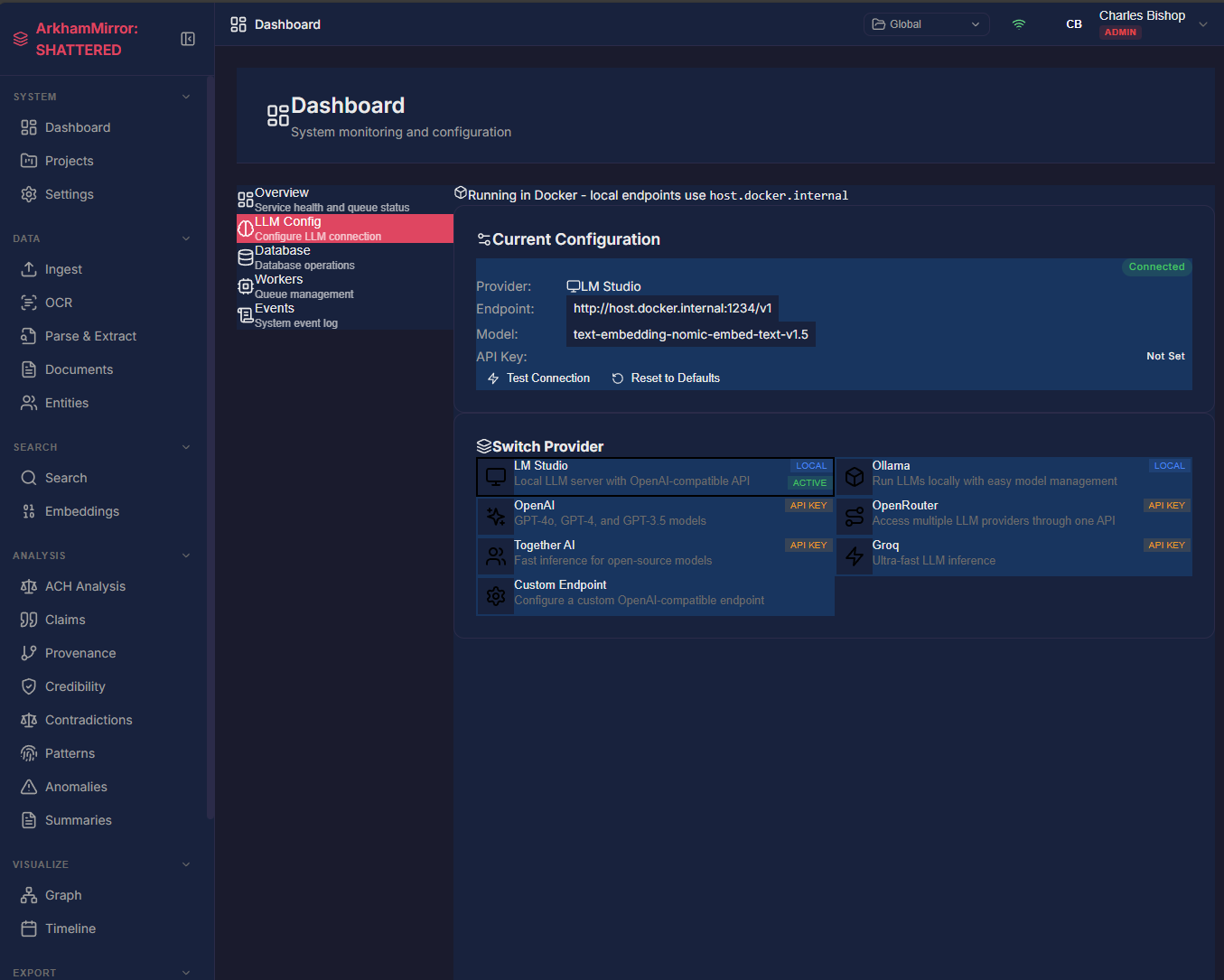Collapse the ANALYSIS sidebar section
This screenshot has width=1224, height=980.
pyautogui.click(x=186, y=555)
